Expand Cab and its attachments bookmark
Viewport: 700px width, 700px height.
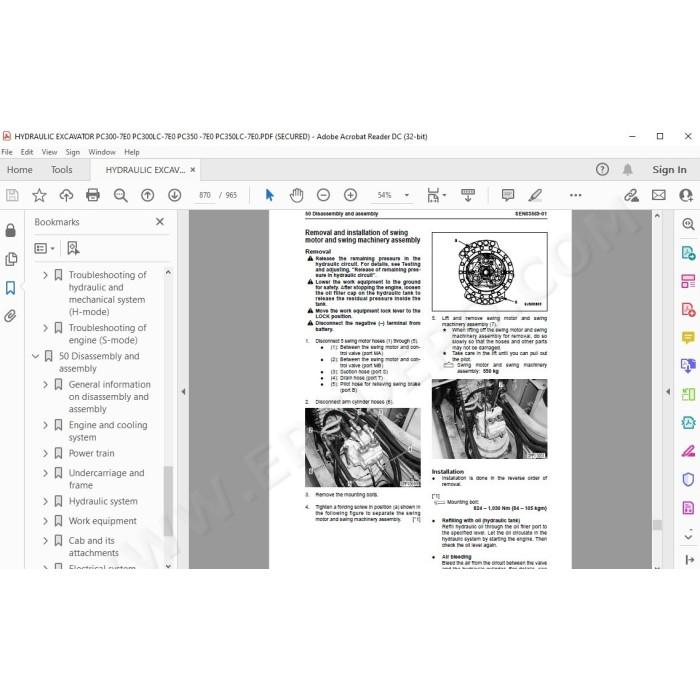point(45,541)
